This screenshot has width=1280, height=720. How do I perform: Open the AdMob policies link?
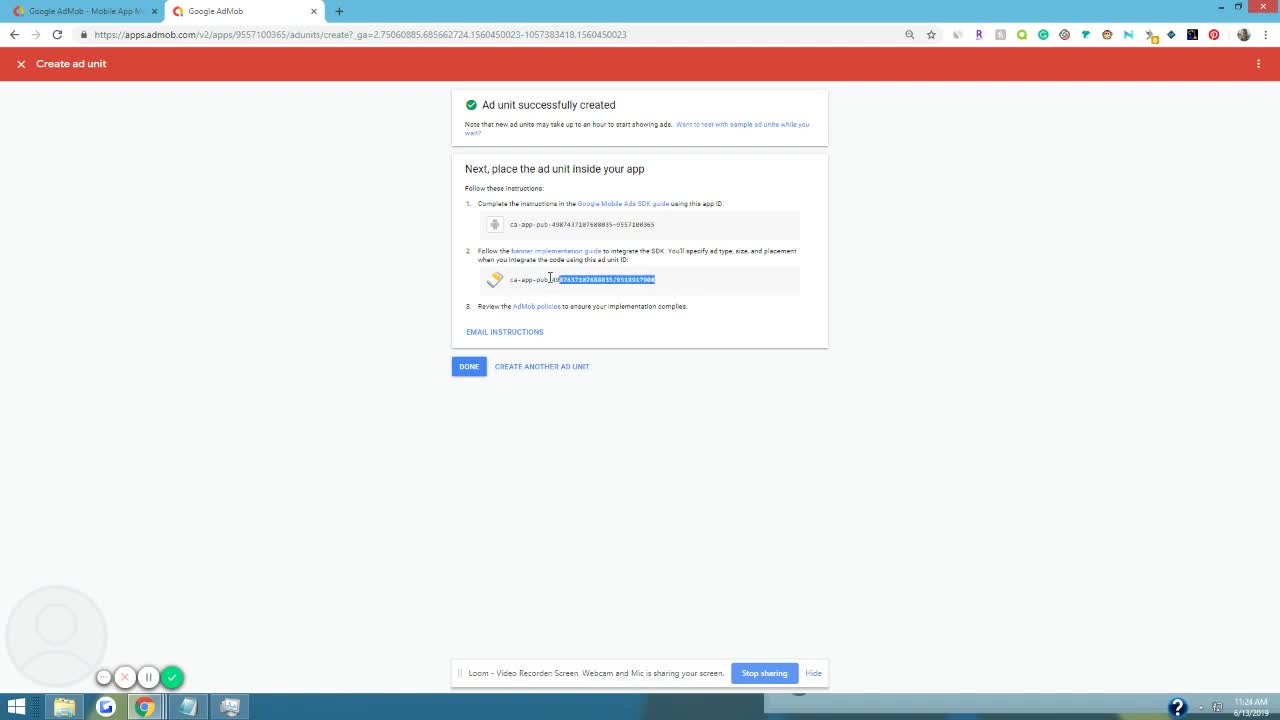click(536, 307)
